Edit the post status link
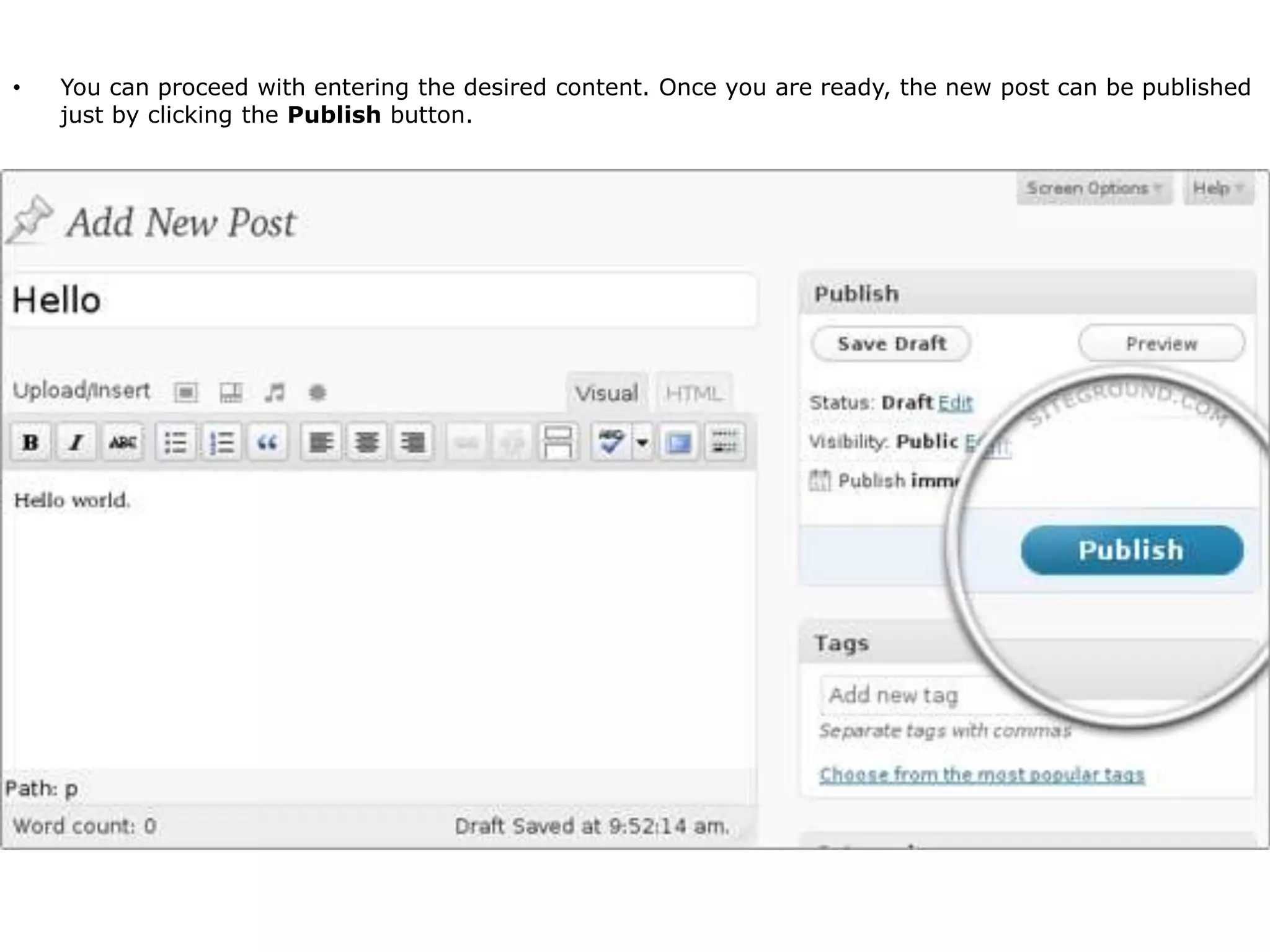1270x952 pixels. 956,403
